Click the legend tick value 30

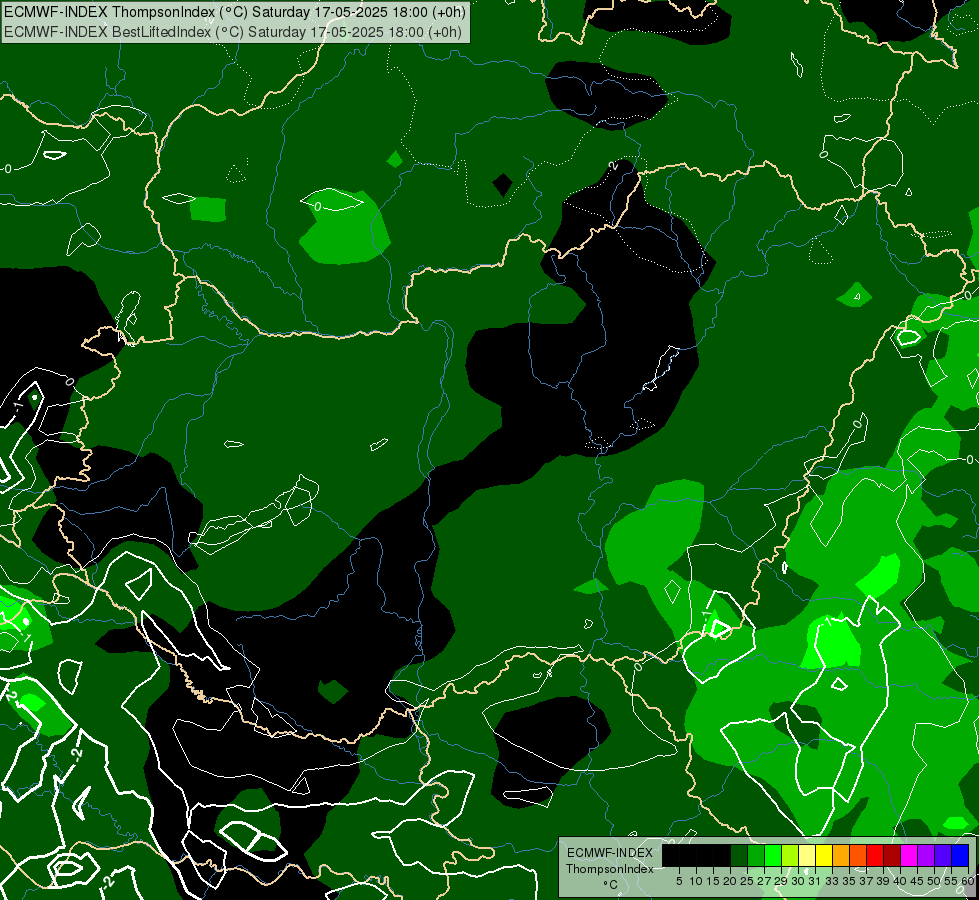[x=799, y=881]
